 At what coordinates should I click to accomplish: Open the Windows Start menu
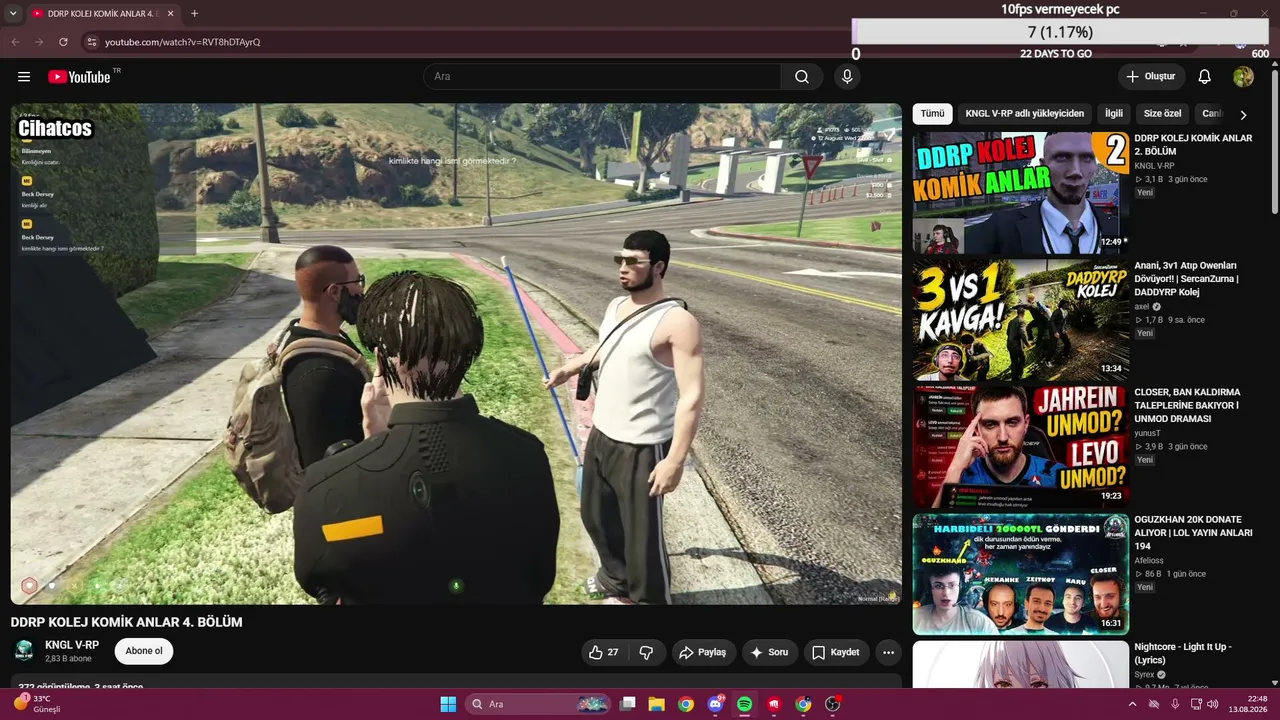(448, 704)
